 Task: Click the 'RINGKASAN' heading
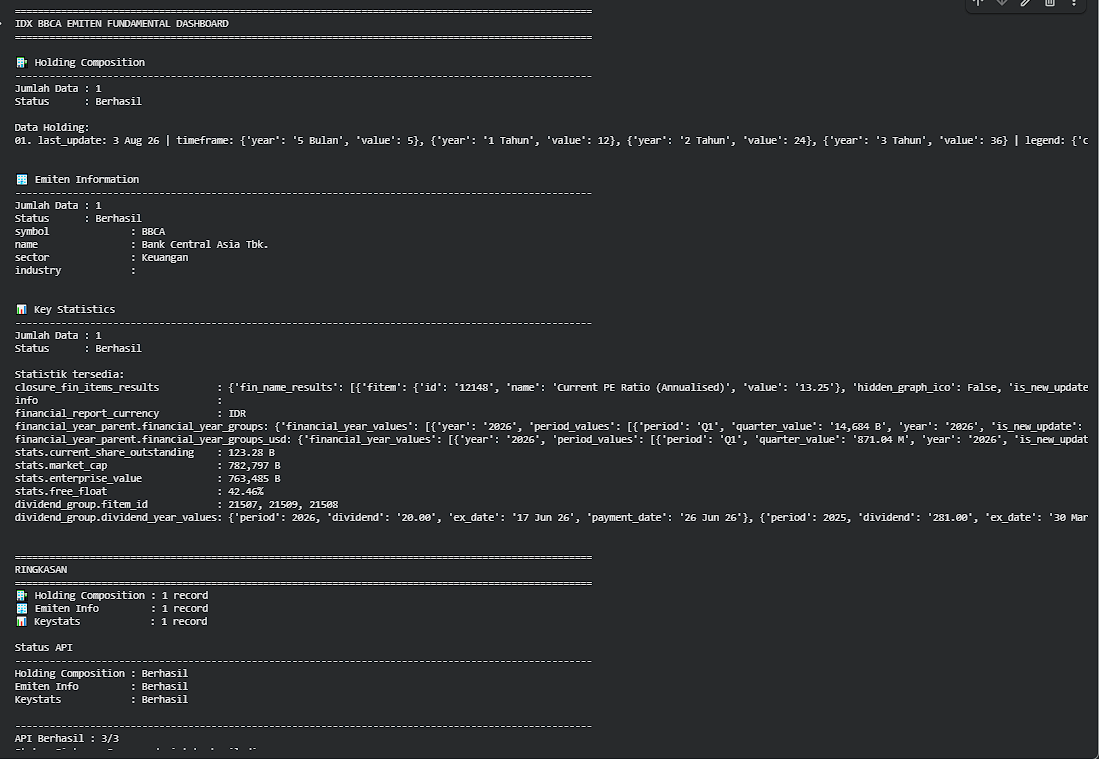(x=41, y=570)
